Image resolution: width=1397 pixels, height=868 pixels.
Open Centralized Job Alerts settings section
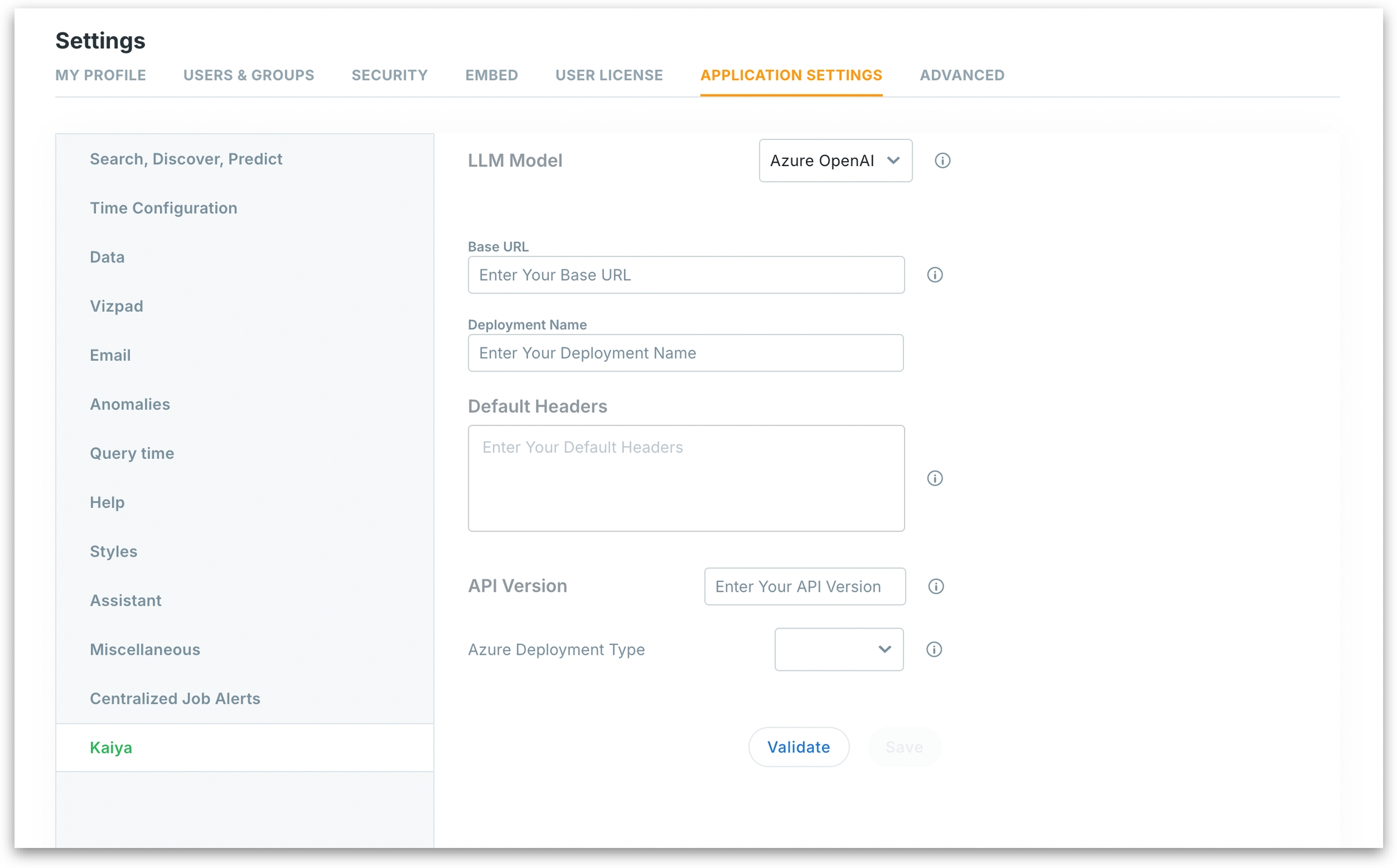[x=175, y=698]
